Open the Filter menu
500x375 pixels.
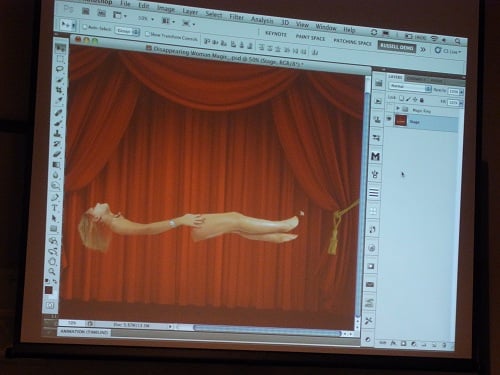(236, 17)
